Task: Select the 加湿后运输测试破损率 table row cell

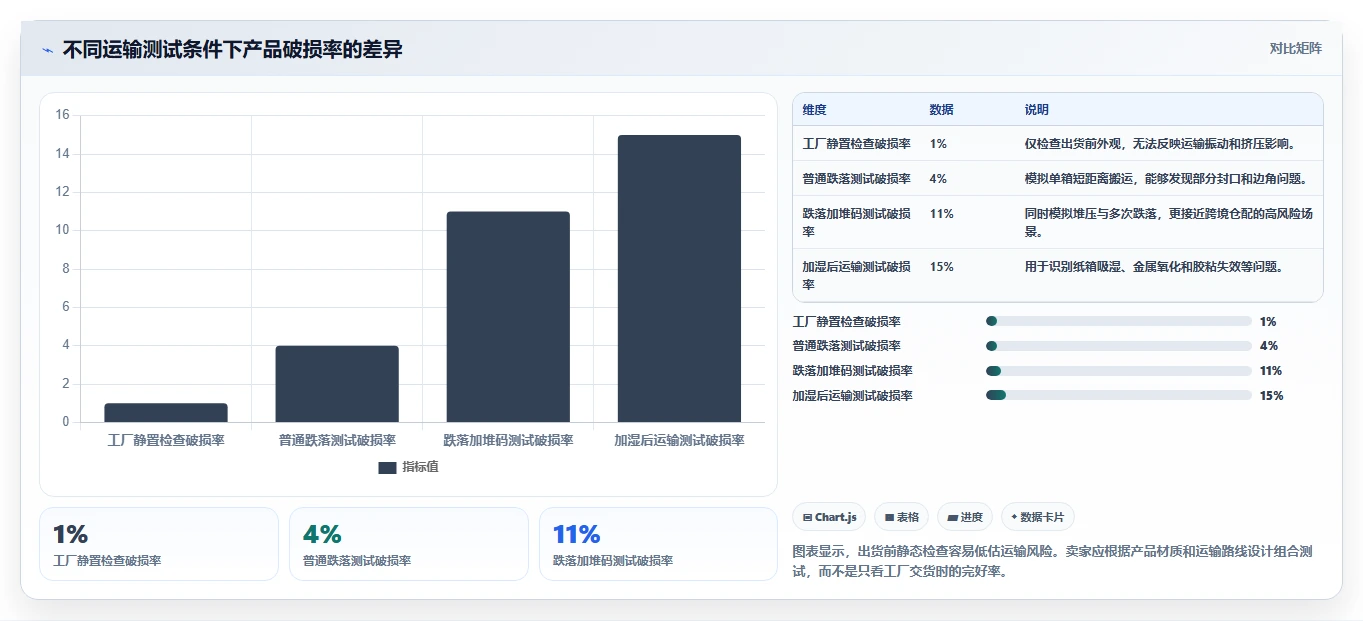Action: click(x=856, y=275)
